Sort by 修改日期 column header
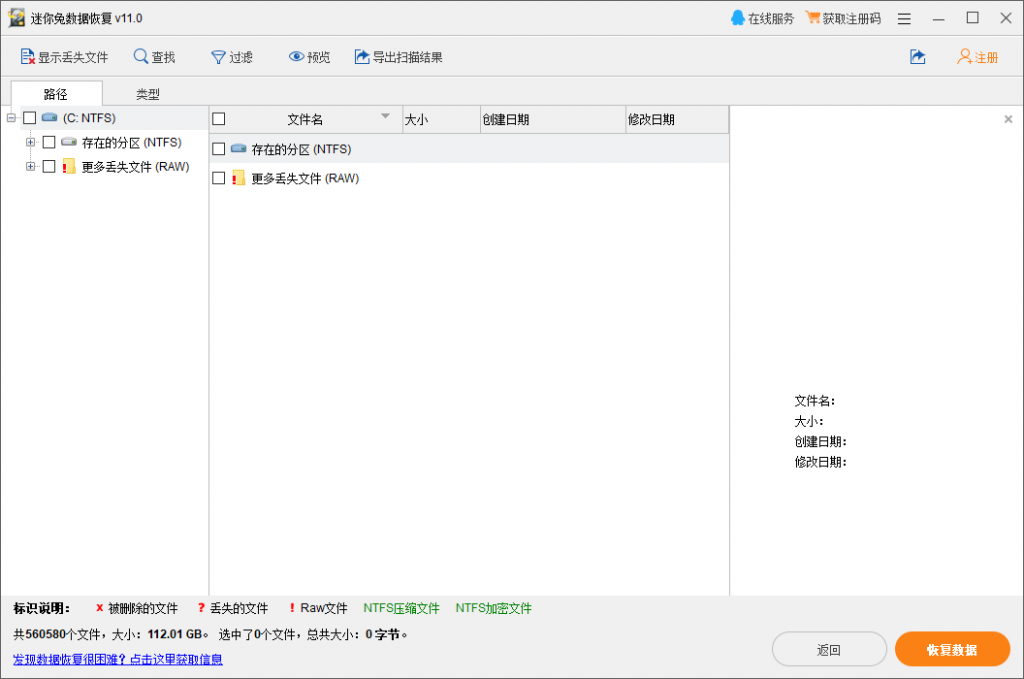 pyautogui.click(x=677, y=119)
